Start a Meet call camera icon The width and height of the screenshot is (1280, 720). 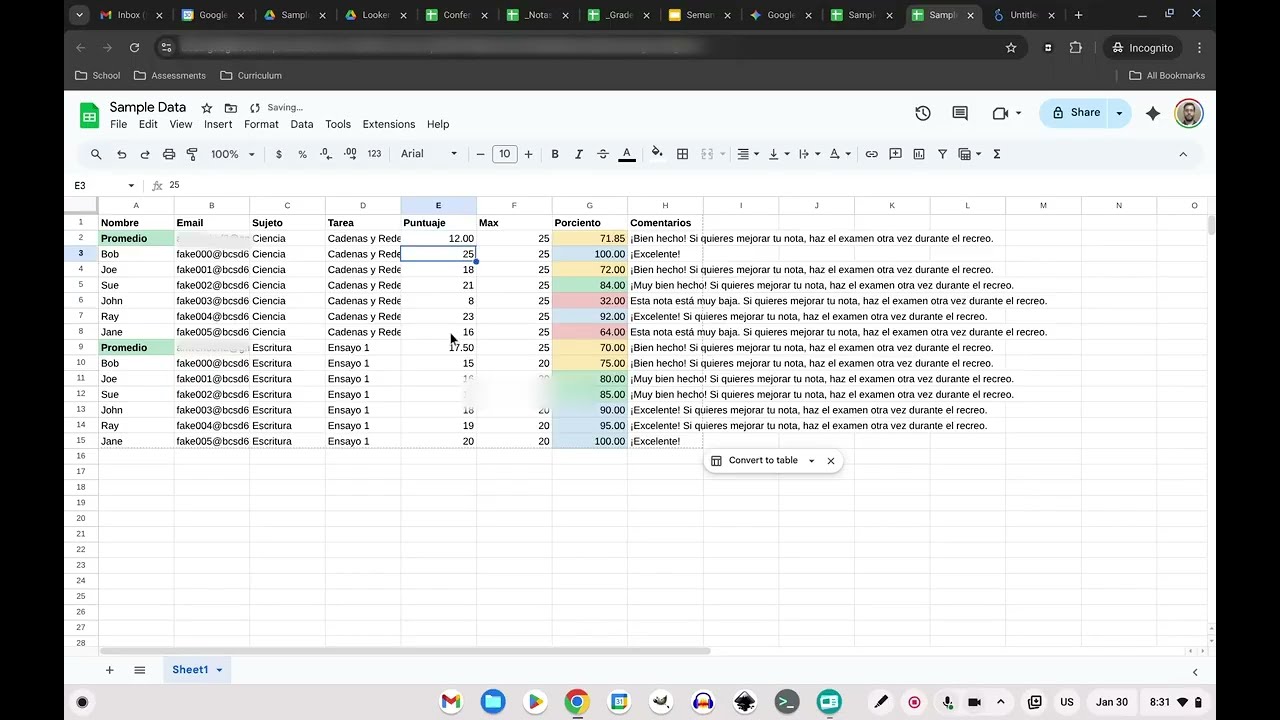click(1001, 113)
